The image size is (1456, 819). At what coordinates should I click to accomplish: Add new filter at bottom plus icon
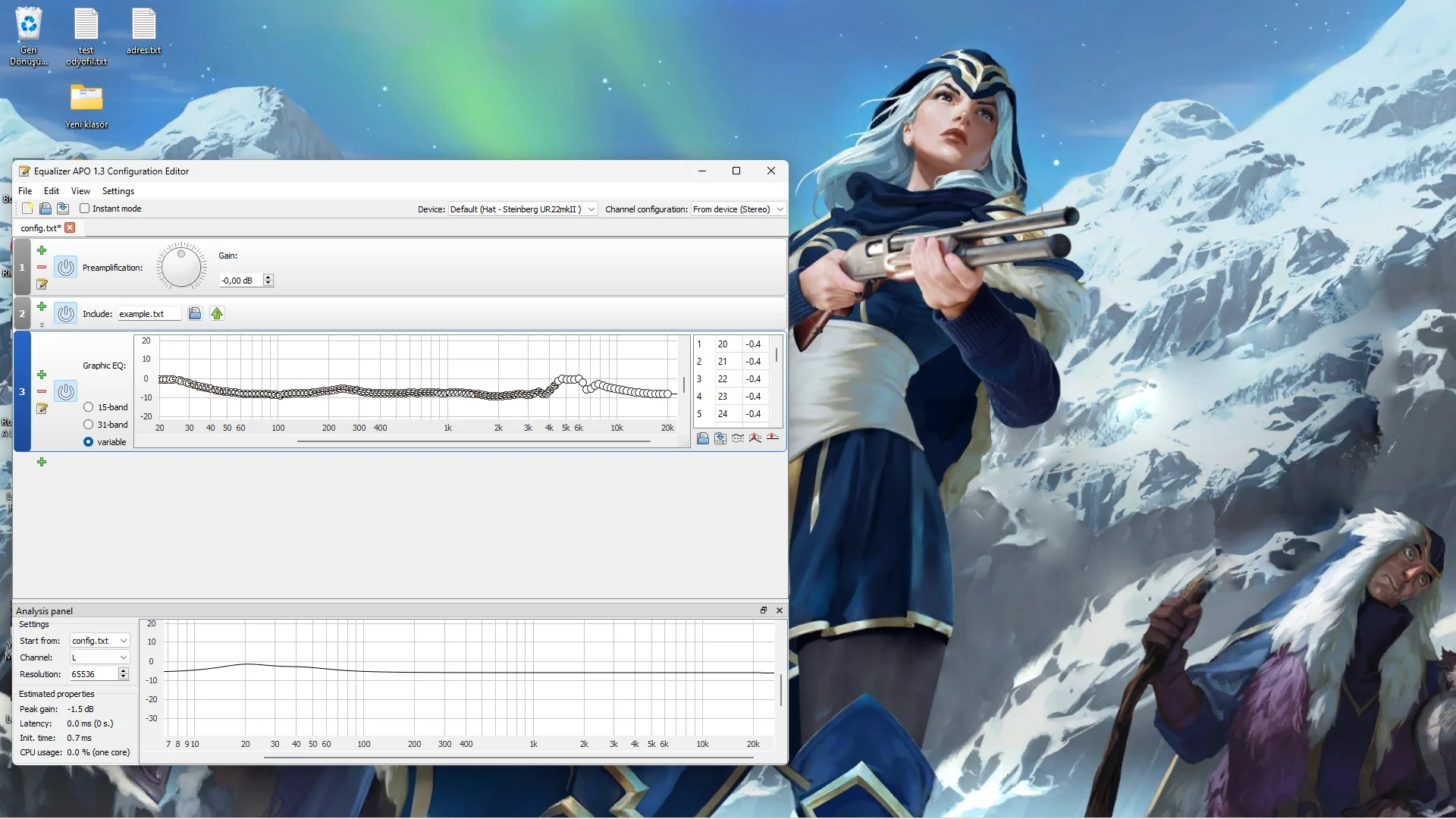point(42,462)
